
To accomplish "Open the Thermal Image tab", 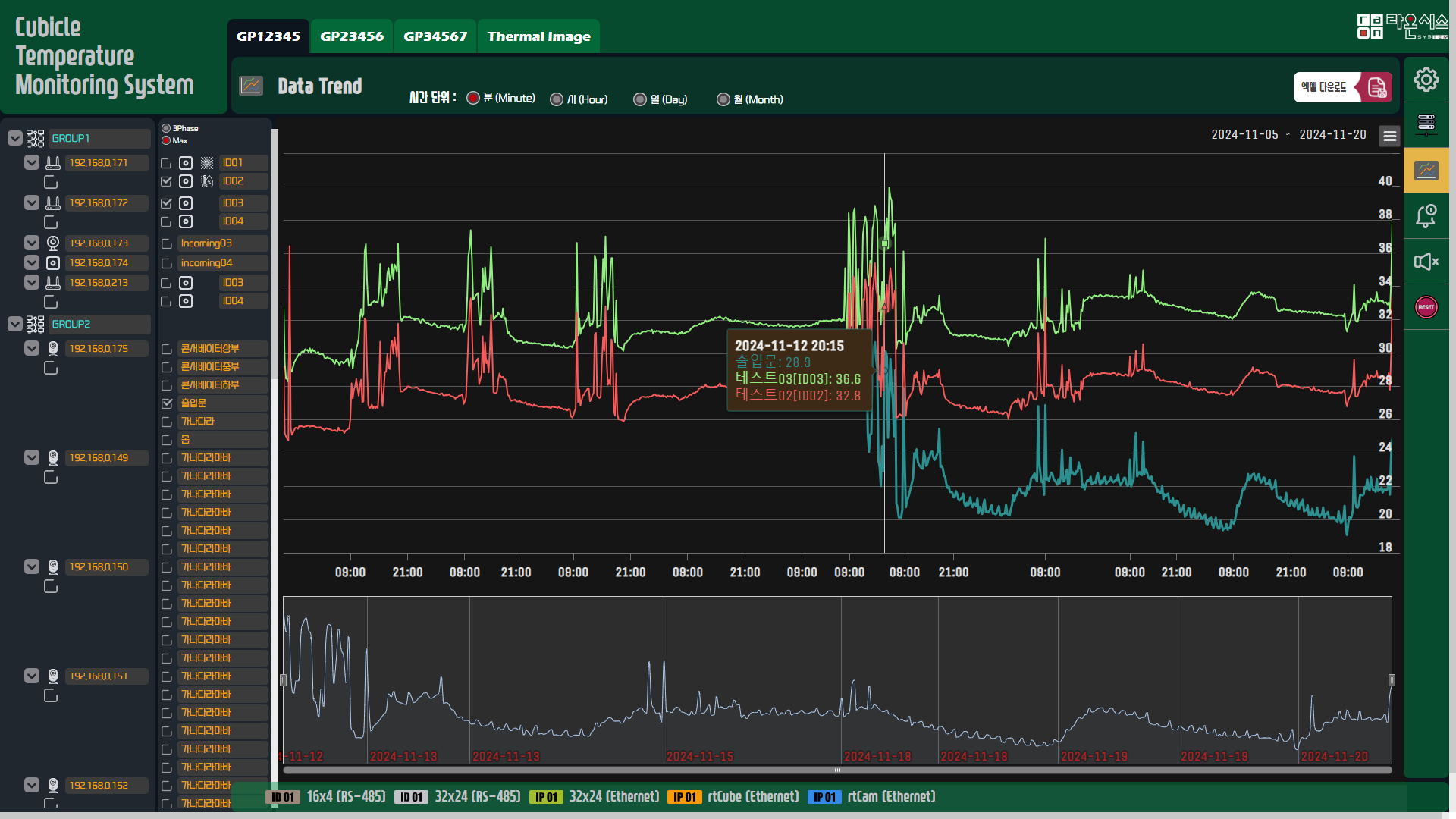I will pyautogui.click(x=538, y=36).
